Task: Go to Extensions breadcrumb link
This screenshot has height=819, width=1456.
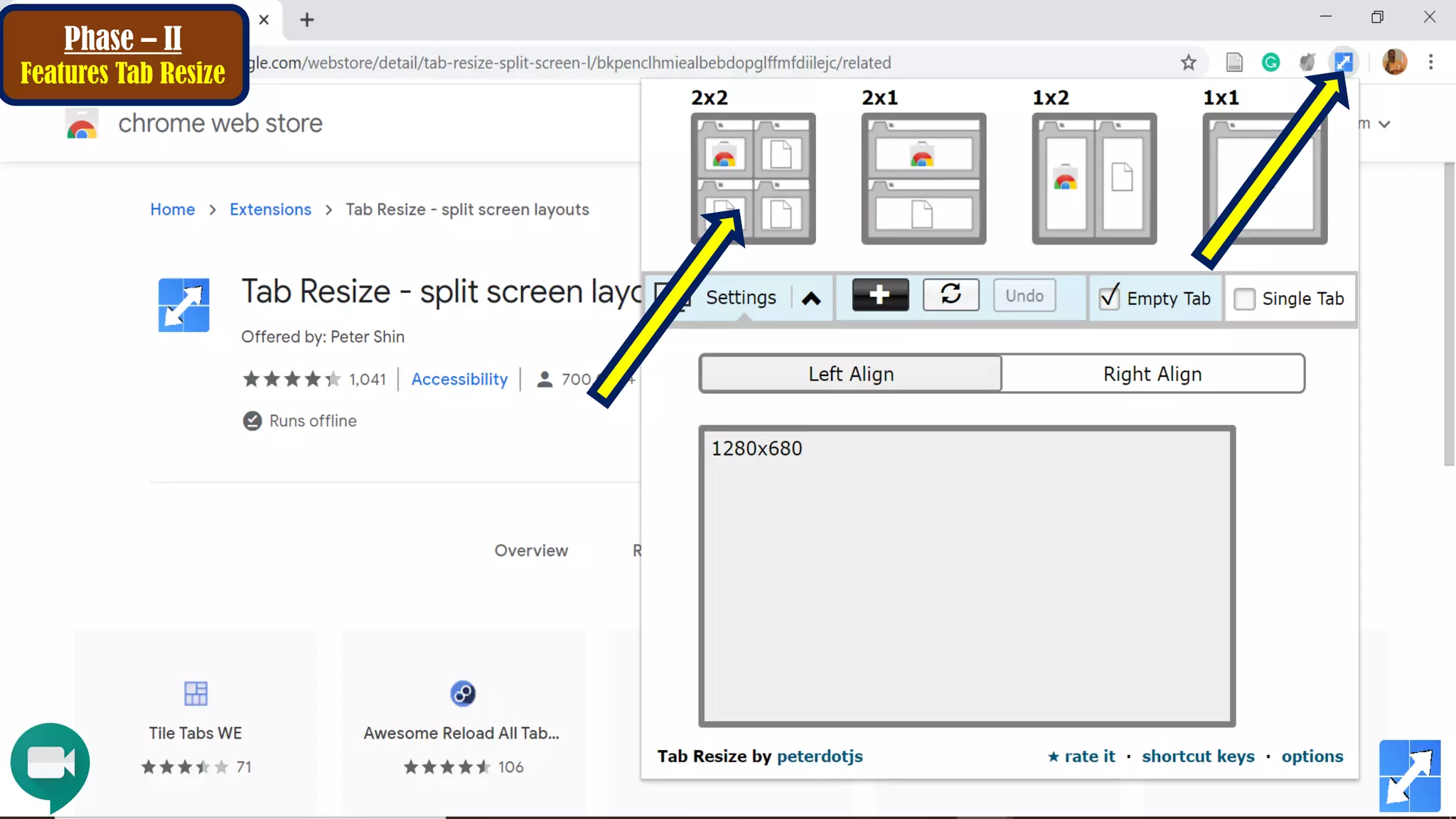Action: pyautogui.click(x=270, y=210)
